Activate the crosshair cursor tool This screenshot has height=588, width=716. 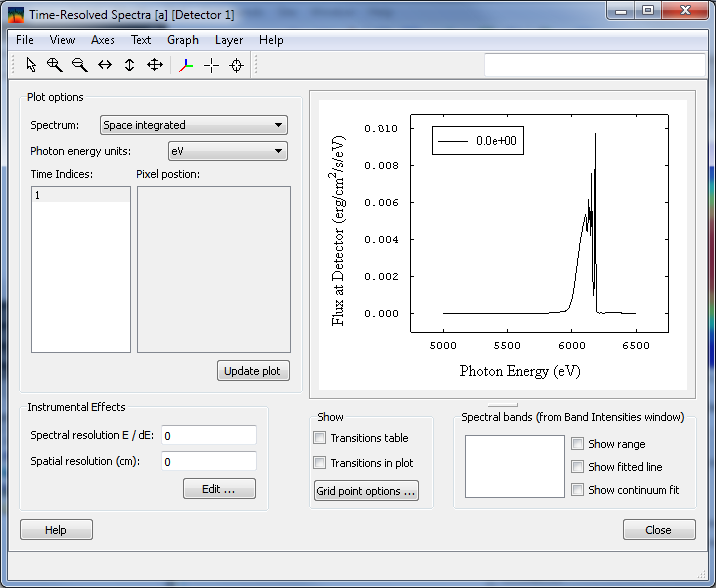pyautogui.click(x=211, y=65)
